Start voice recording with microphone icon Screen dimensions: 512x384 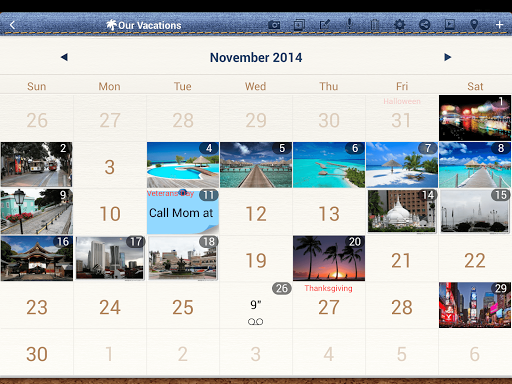tap(349, 24)
